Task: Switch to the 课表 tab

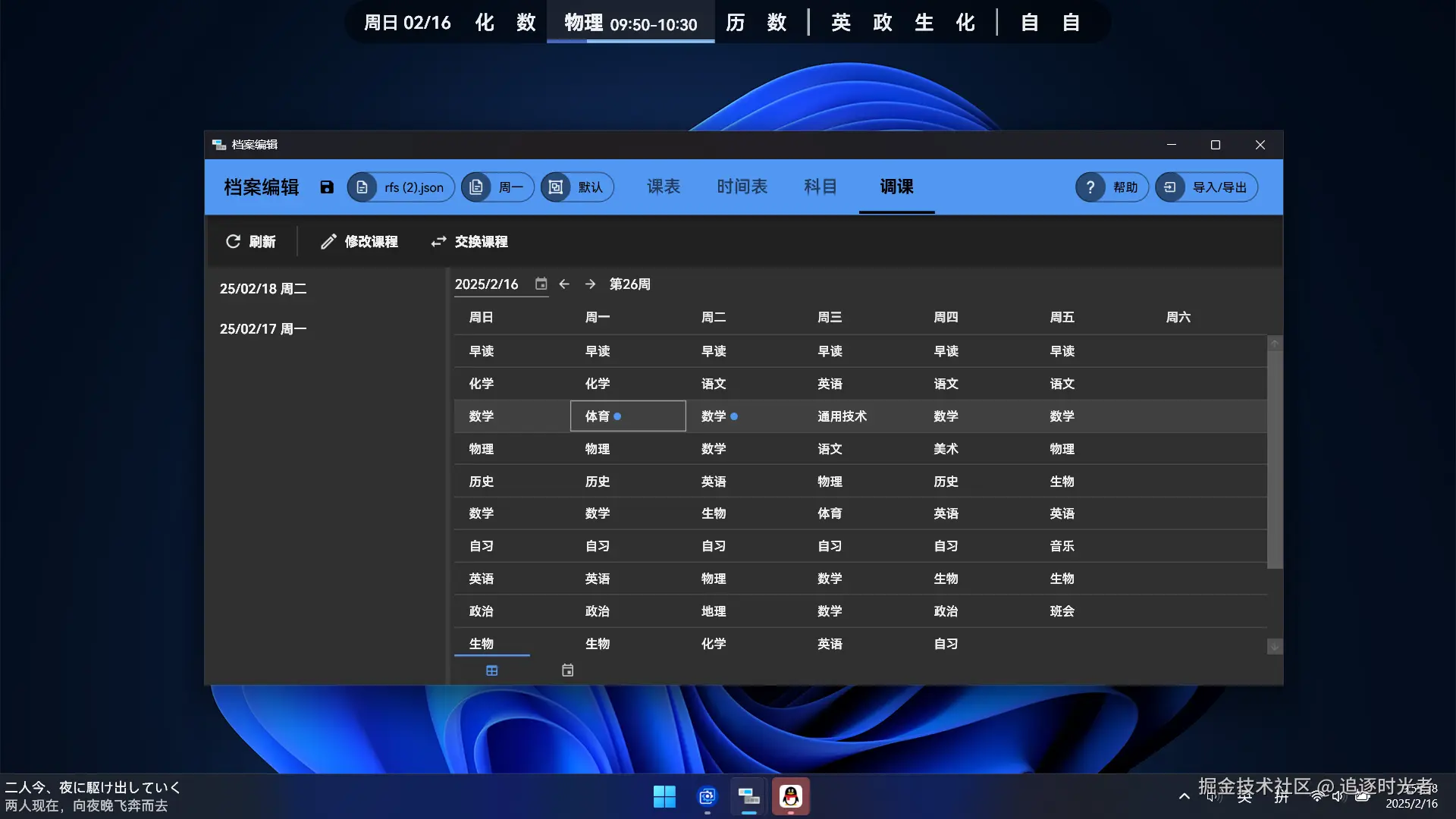Action: tap(664, 187)
